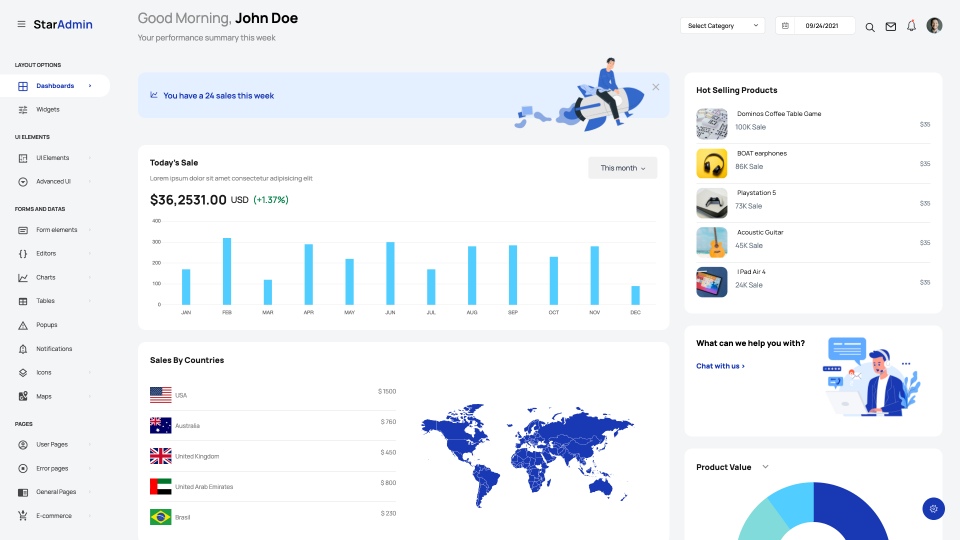The image size is (960, 540).
Task: Click the E-commerce cart icon
Action: pyautogui.click(x=23, y=516)
